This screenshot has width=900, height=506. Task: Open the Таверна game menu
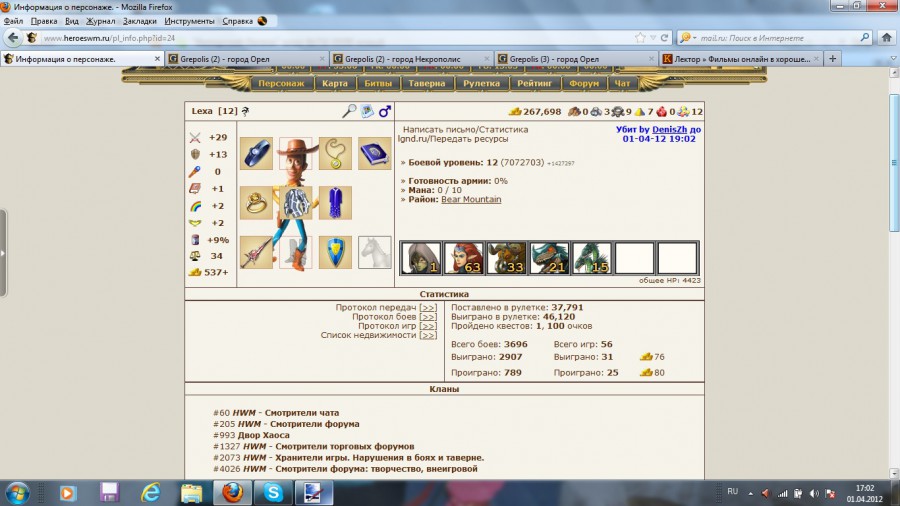[x=426, y=83]
